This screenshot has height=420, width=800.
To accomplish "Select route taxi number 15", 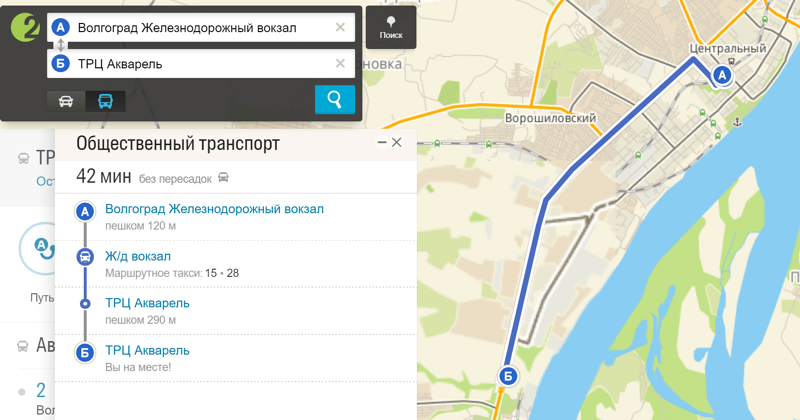I will pos(211,273).
